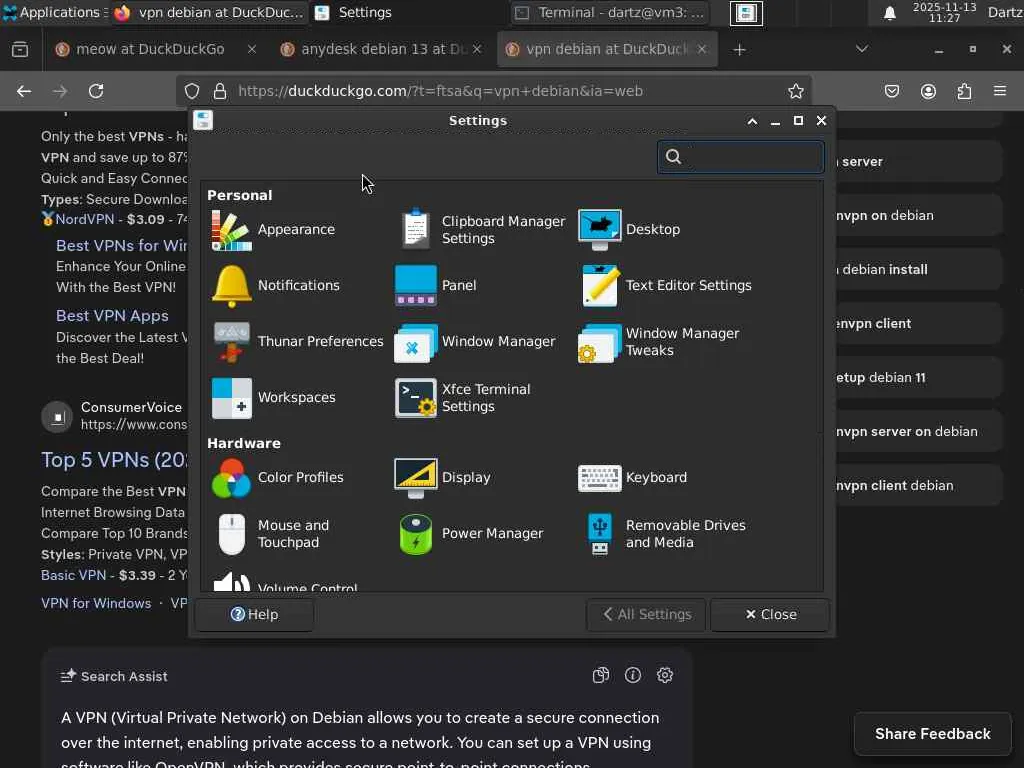Click Search Assist info icon
The image size is (1024, 768).
tap(633, 675)
